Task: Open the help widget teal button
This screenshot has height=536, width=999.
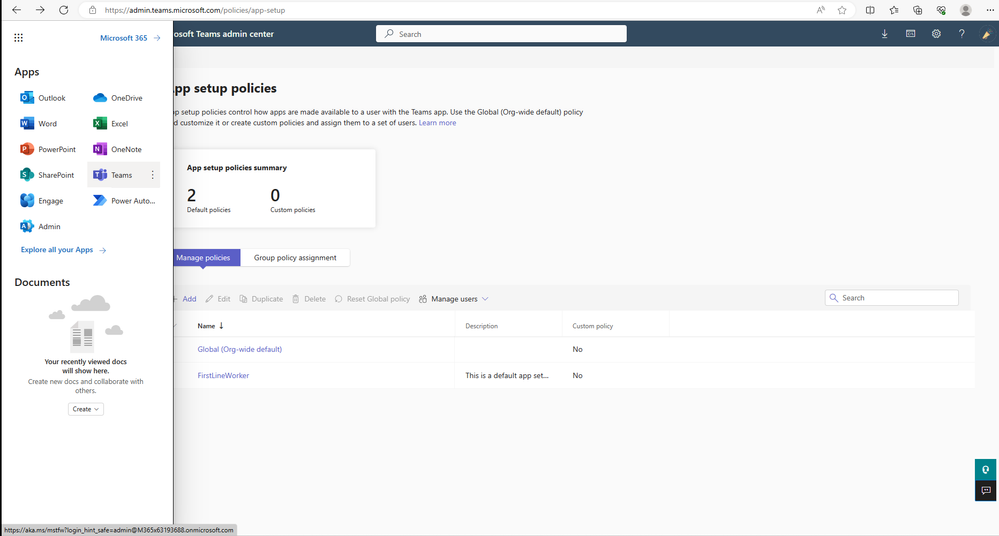Action: pyautogui.click(x=985, y=470)
